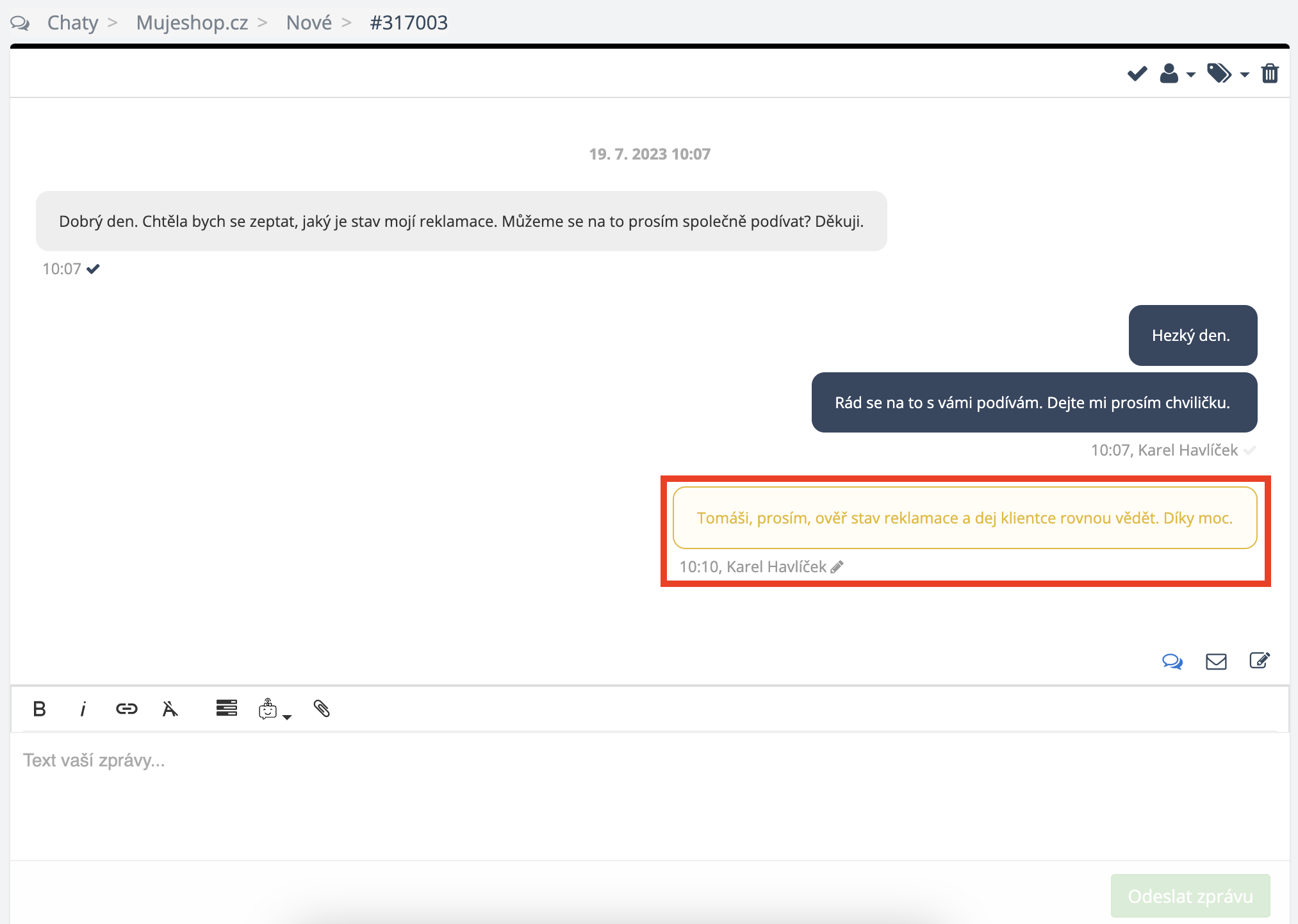Image resolution: width=1298 pixels, height=924 pixels.
Task: Edit the internal note pencil icon
Action: (x=837, y=567)
